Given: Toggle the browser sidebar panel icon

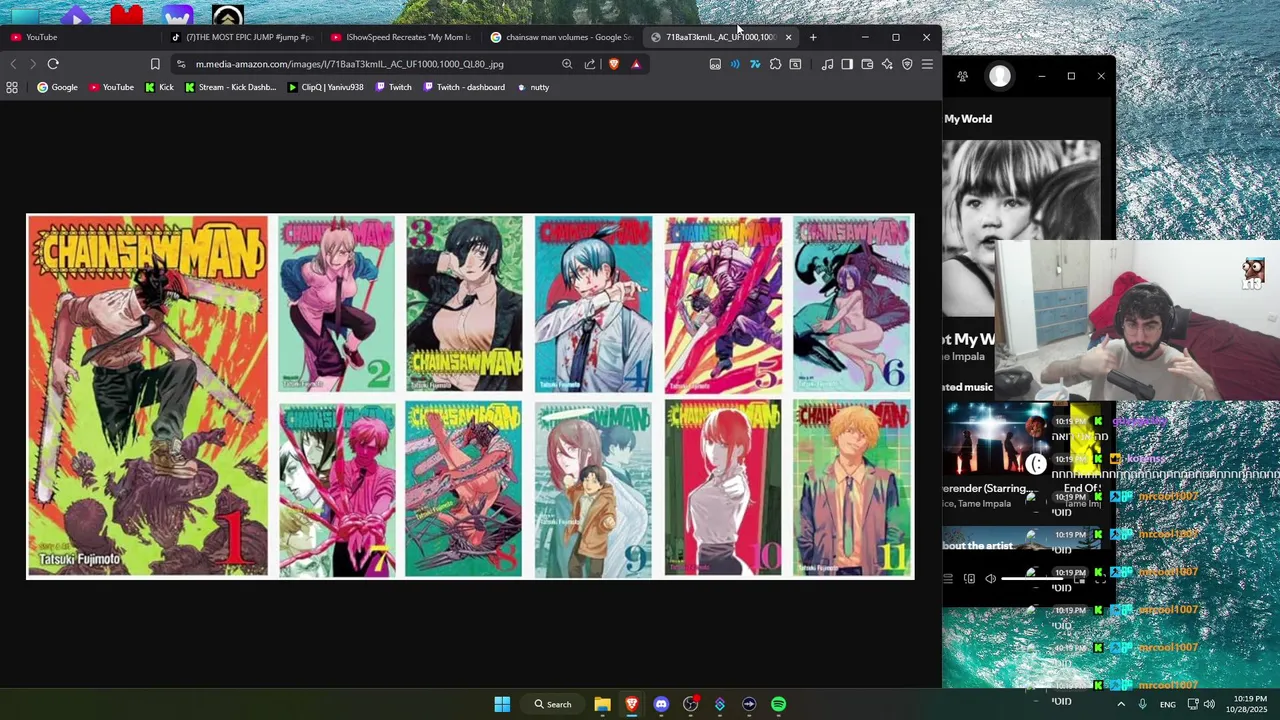Looking at the screenshot, I should (x=847, y=64).
